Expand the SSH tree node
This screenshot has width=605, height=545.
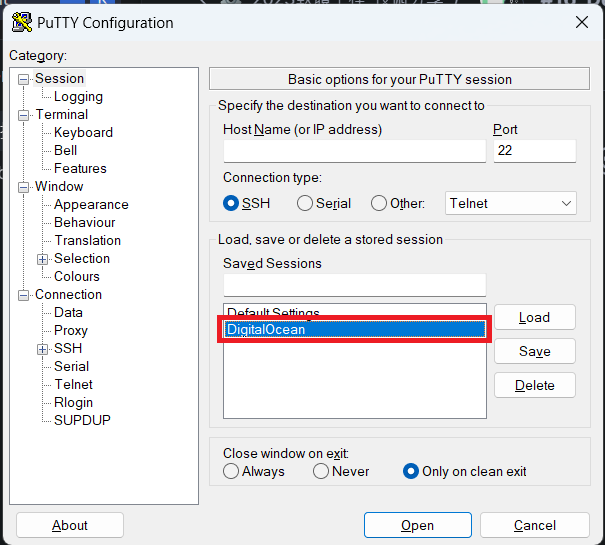[x=43, y=349]
